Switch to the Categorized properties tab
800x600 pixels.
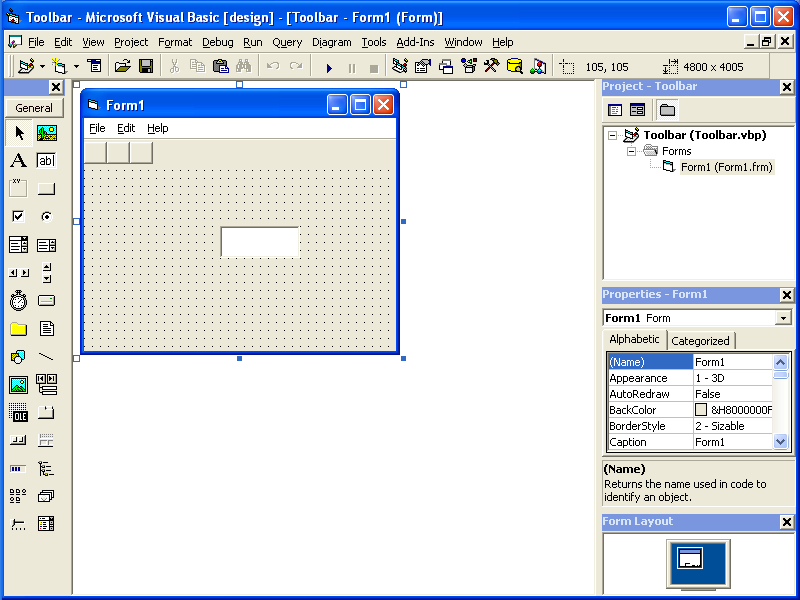(x=700, y=341)
